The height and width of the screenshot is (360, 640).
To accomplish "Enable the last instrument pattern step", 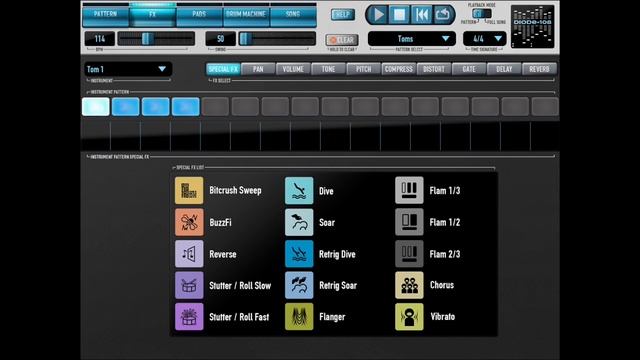I will tap(545, 107).
